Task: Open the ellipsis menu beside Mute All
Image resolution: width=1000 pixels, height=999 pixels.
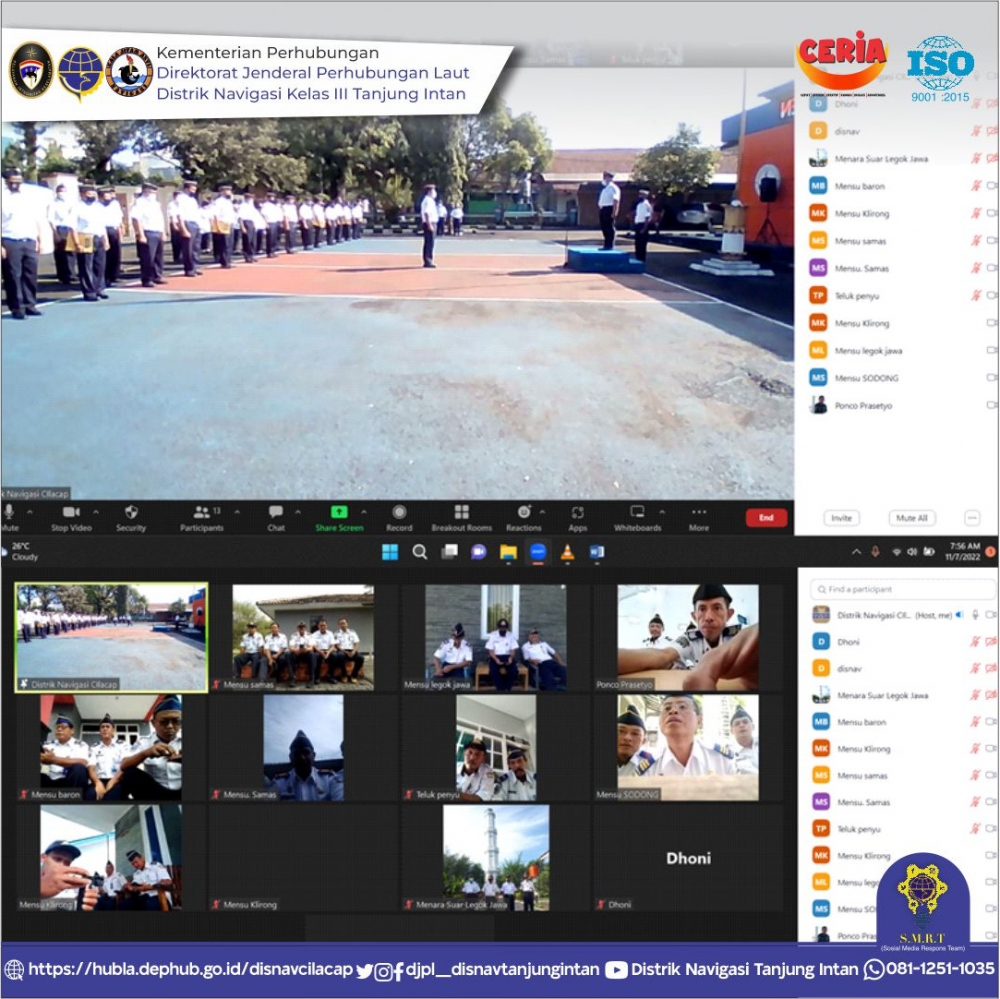Action: 972,518
